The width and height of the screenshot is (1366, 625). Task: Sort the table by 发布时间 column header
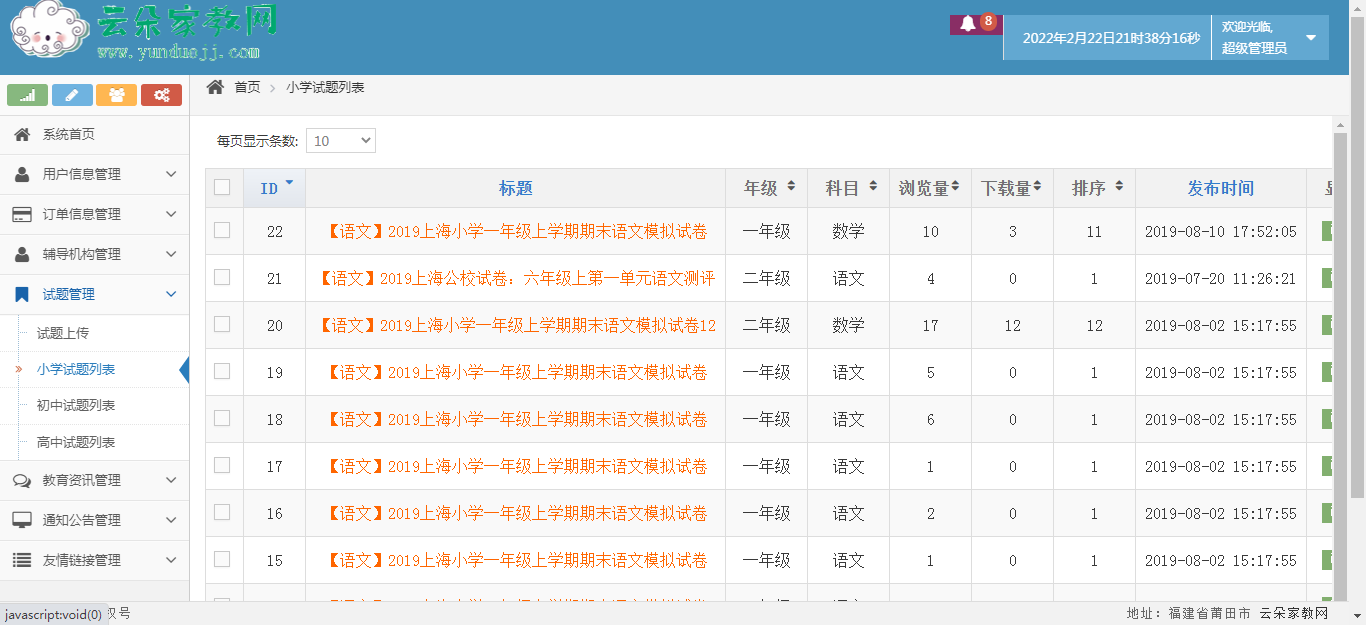[x=1220, y=188]
